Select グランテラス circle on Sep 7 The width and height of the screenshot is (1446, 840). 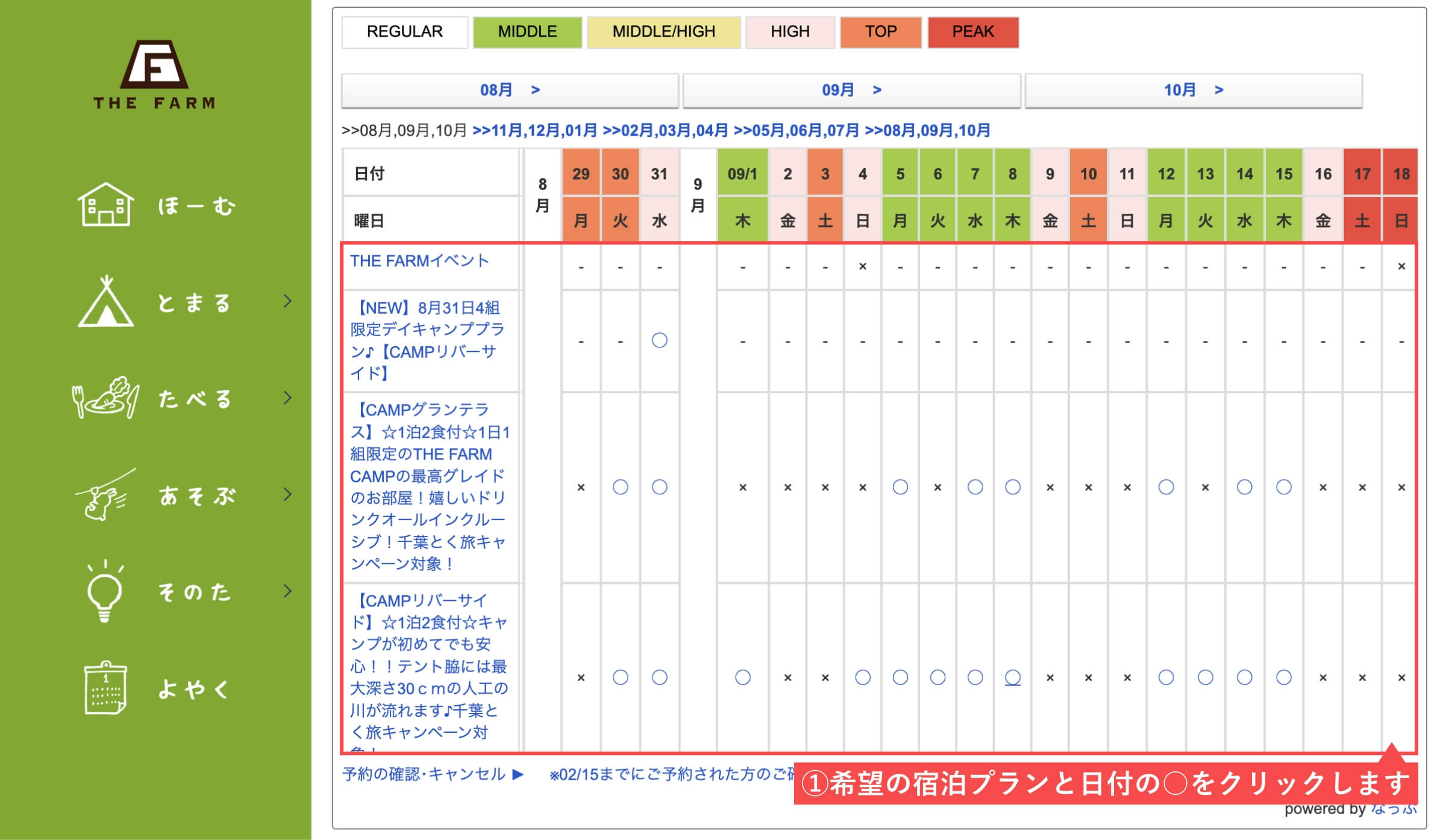click(x=975, y=487)
